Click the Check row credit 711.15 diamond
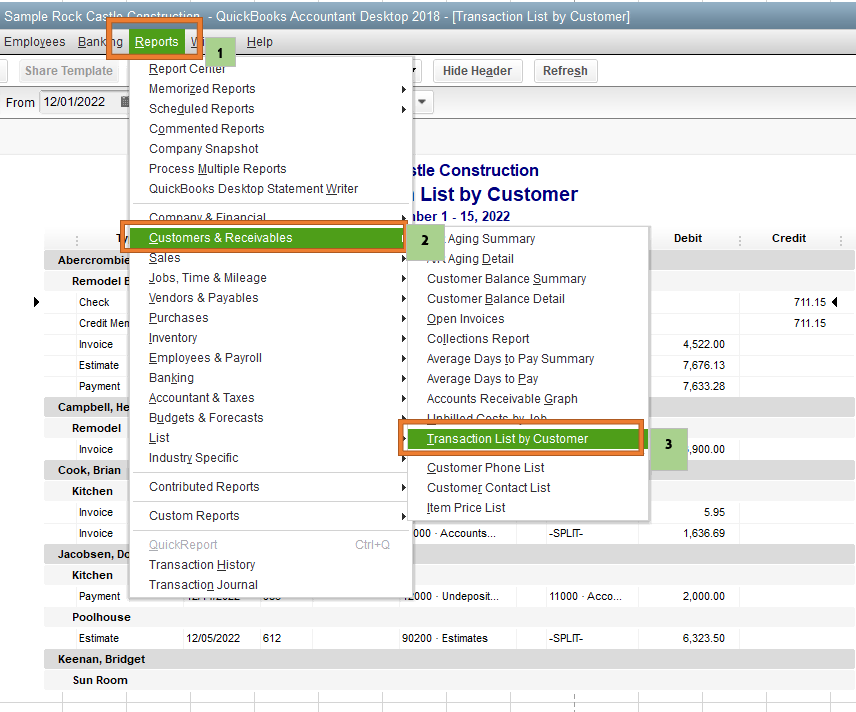The width and height of the screenshot is (856, 712). 835,302
